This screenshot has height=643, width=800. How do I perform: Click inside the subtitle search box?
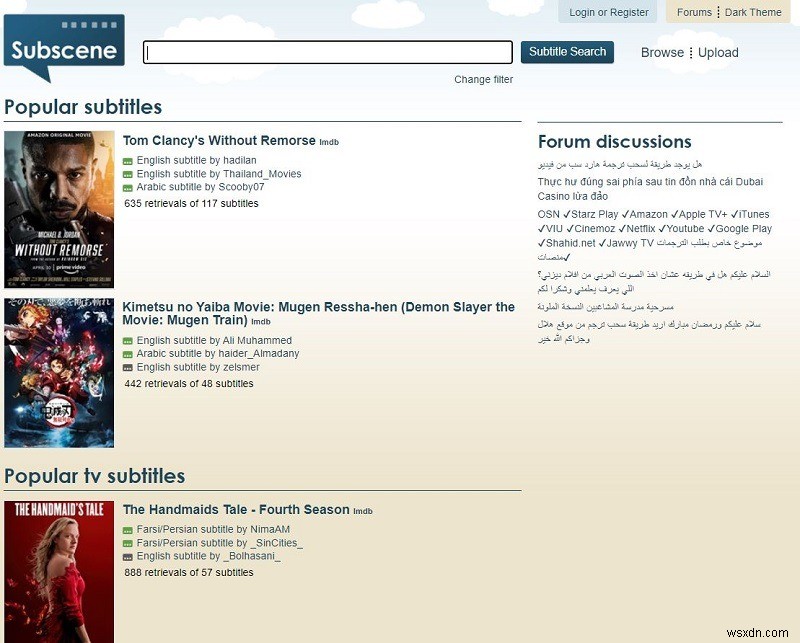[325, 51]
